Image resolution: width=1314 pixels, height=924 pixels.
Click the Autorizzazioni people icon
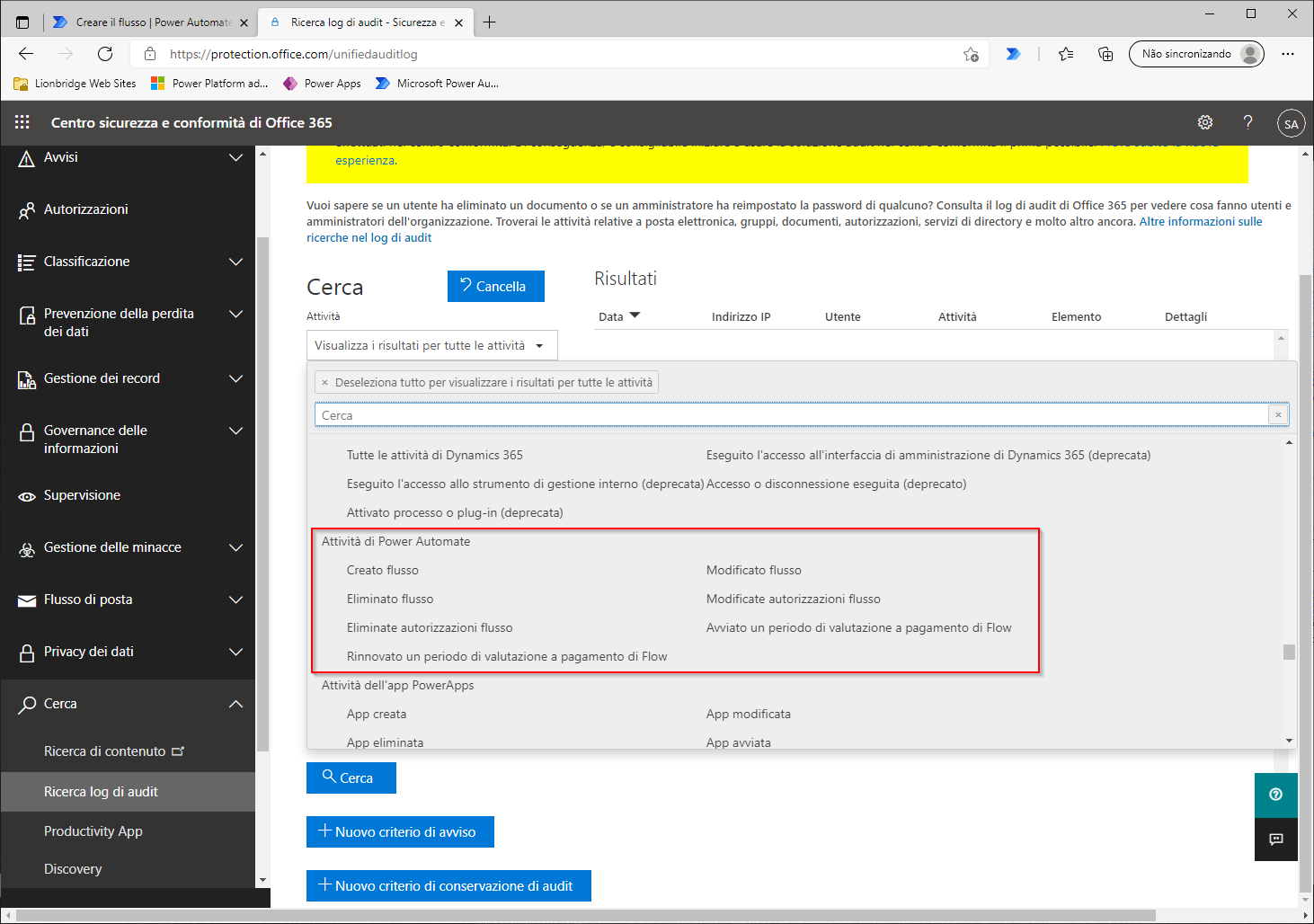tap(27, 210)
